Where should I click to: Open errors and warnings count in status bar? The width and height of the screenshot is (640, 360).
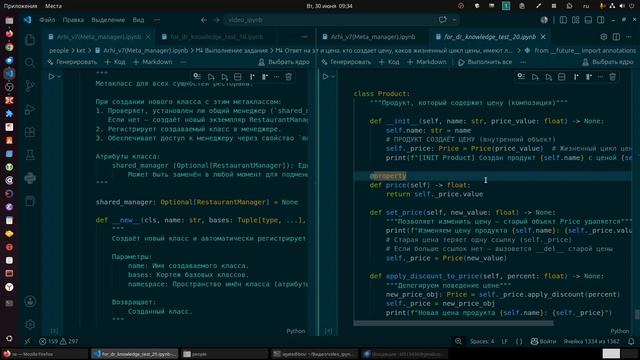59,341
